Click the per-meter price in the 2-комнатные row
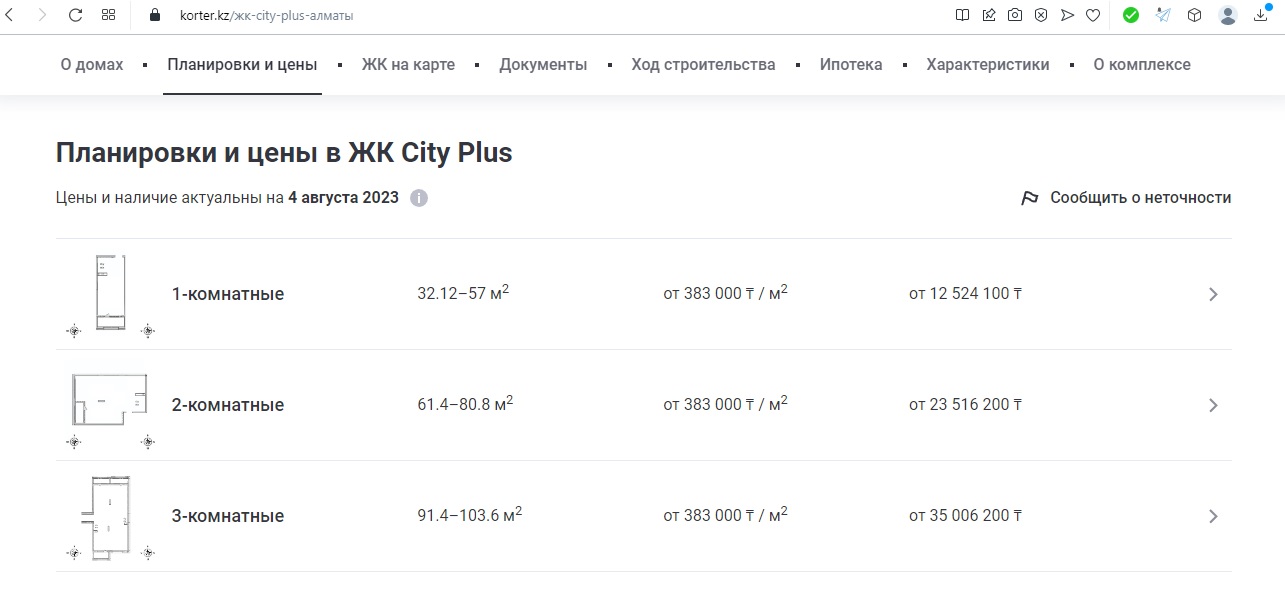This screenshot has width=1285, height=597. [725, 404]
